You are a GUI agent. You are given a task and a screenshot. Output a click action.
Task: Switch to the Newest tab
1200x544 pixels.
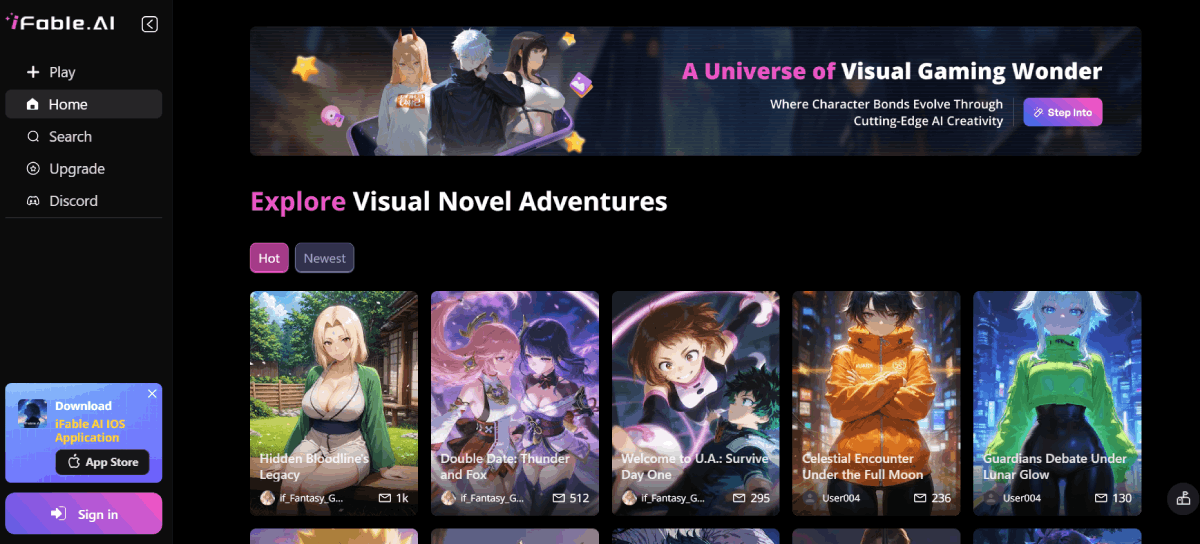pos(324,258)
